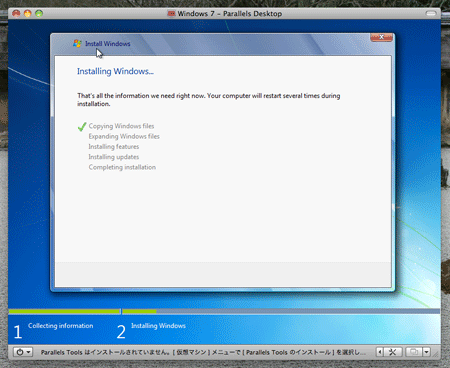The width and height of the screenshot is (450, 368).
Task: Click the Parallels Tools status message
Action: point(203,352)
